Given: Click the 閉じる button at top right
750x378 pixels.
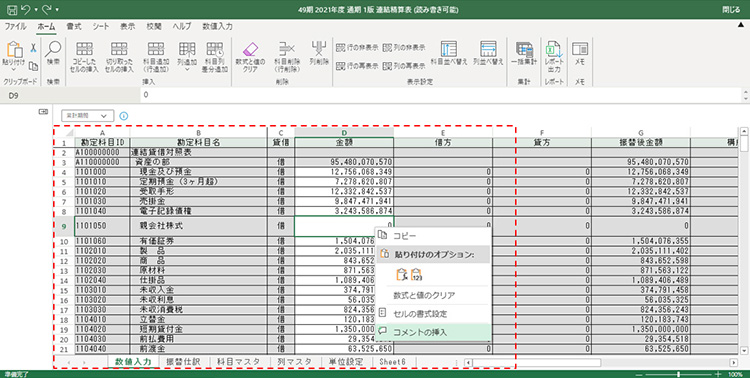Looking at the screenshot, I should point(731,10).
